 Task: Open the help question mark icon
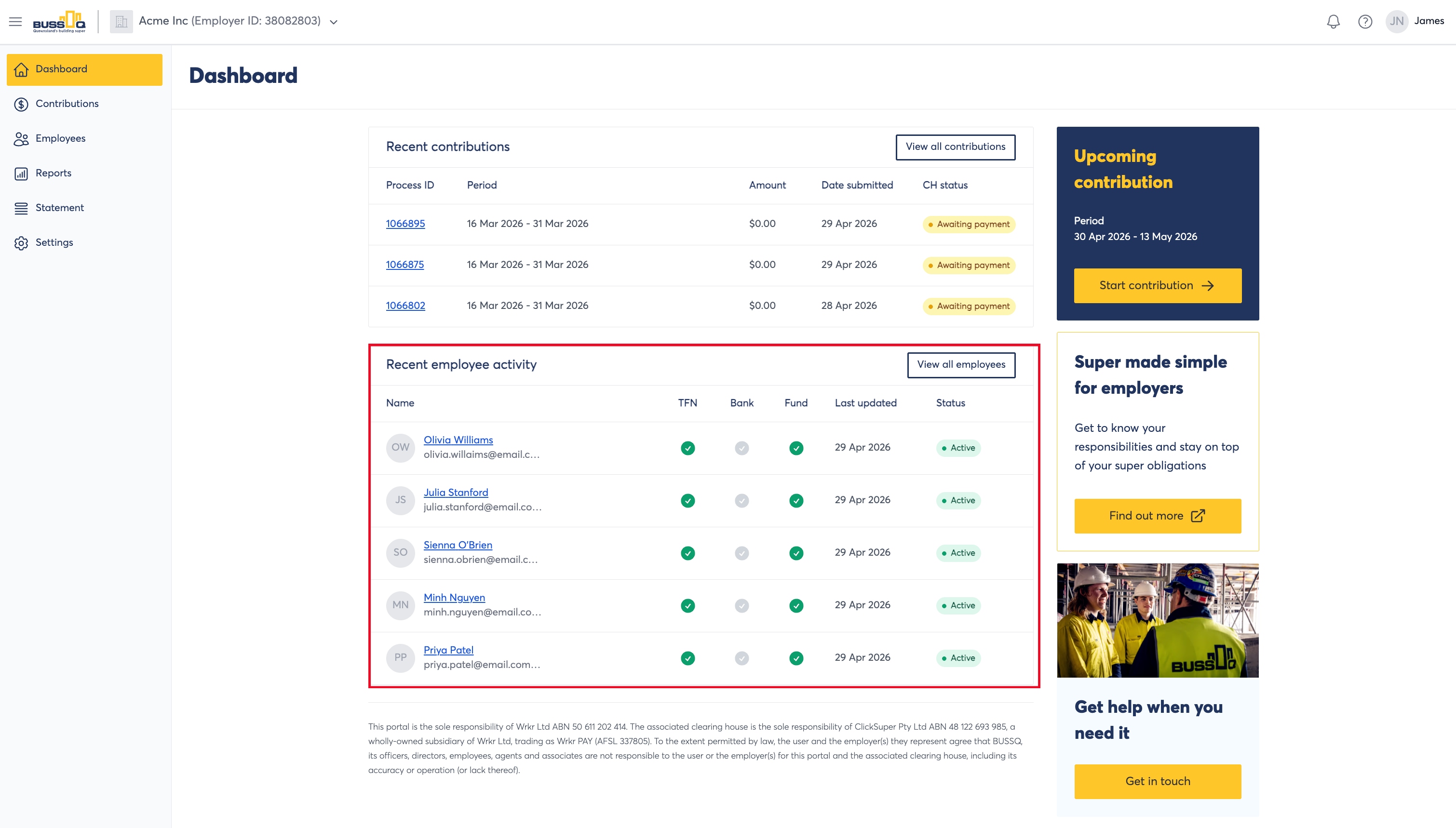pos(1365,22)
